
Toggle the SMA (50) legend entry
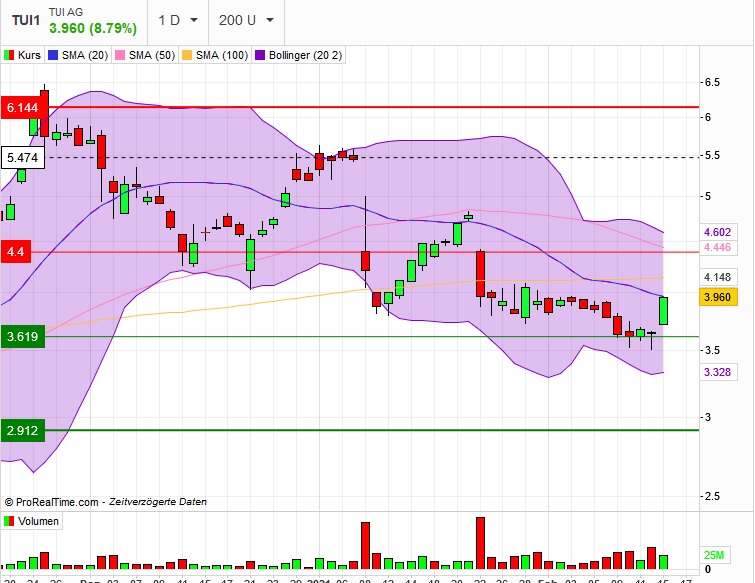tap(145, 55)
